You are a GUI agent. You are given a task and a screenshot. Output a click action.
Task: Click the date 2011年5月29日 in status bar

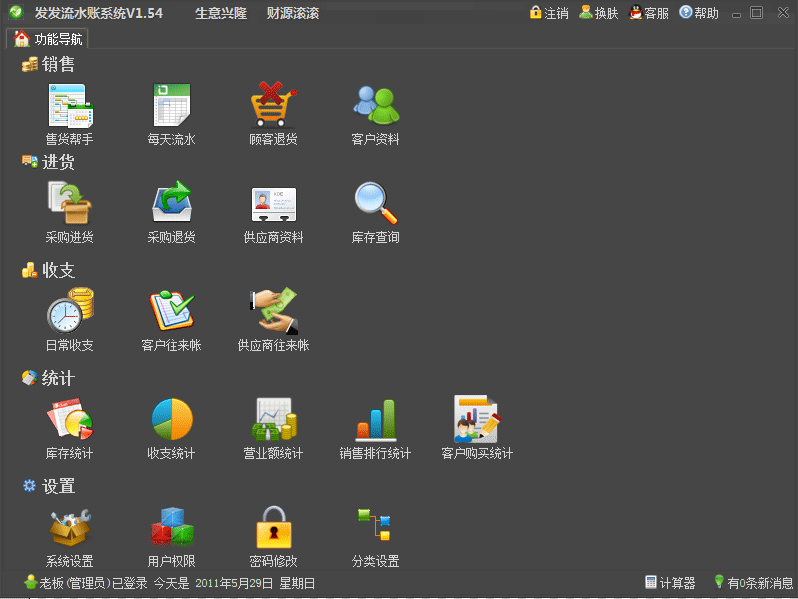[x=234, y=583]
